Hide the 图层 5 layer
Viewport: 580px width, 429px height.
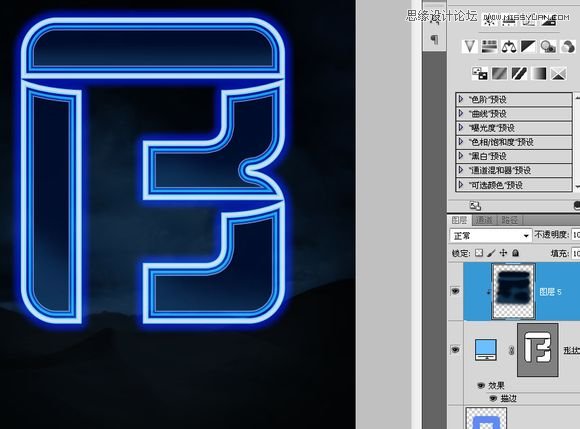(455, 291)
